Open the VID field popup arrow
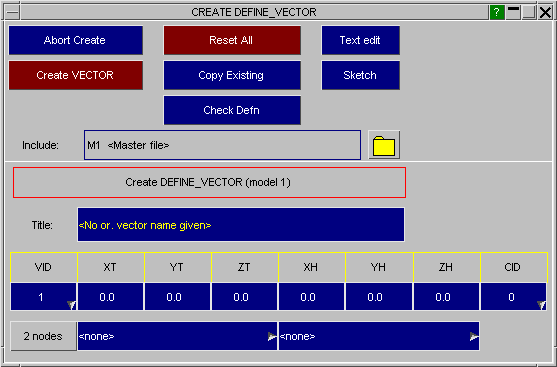This screenshot has width=557, height=367. (x=71, y=304)
